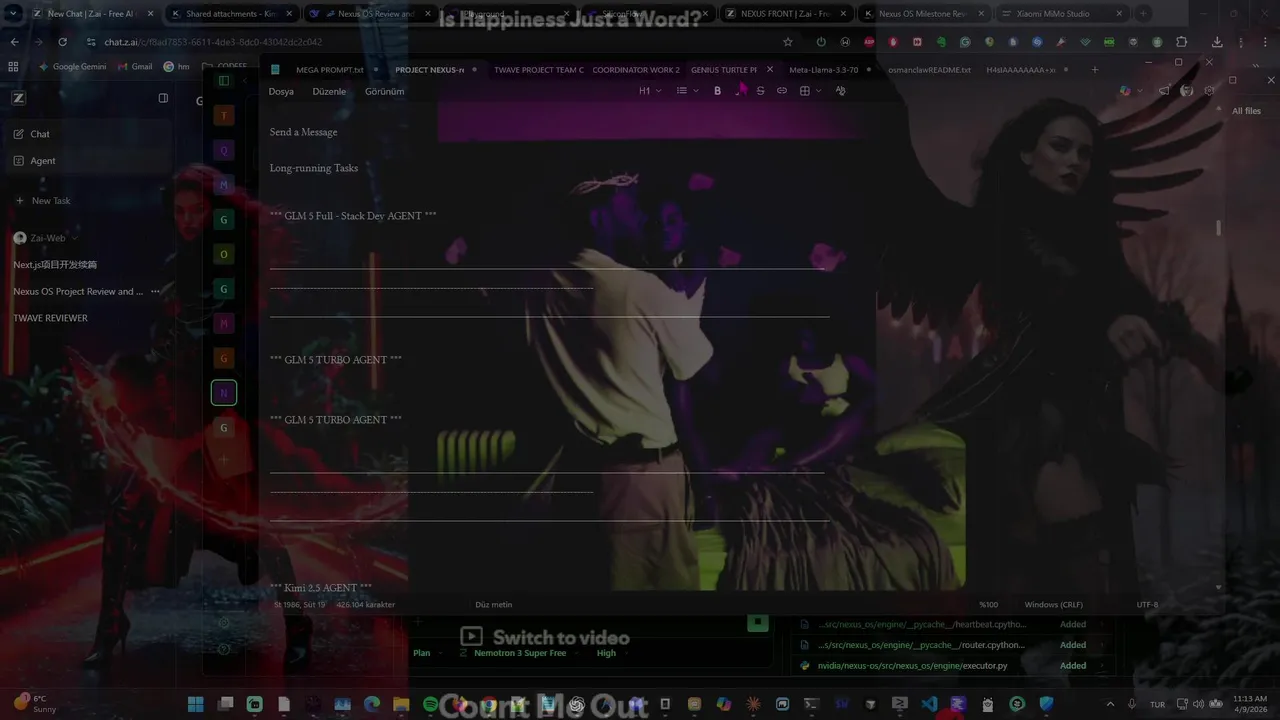Open the TWAVE REVIEWER chat

[50, 318]
